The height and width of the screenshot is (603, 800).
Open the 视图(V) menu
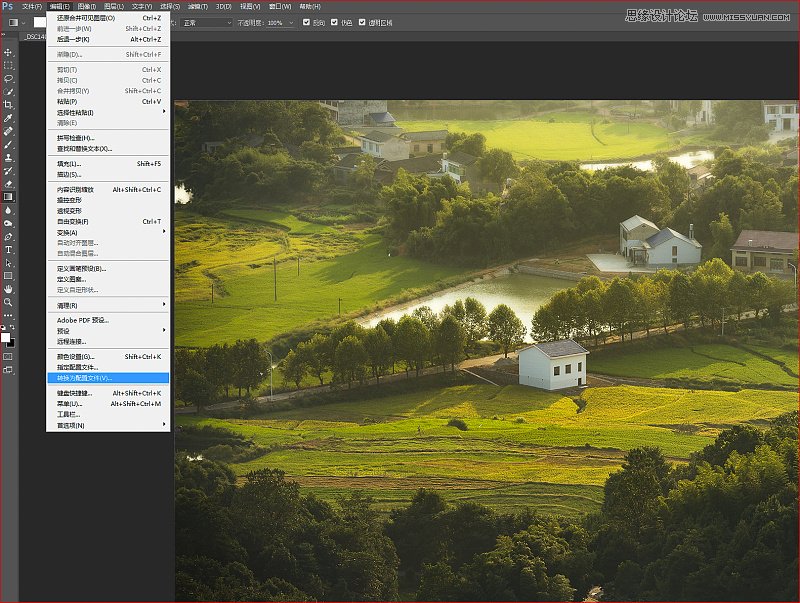tap(250, 7)
